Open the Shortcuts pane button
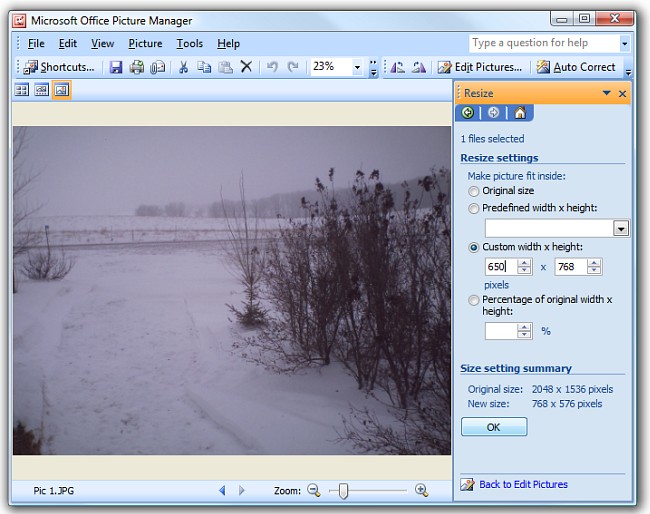This screenshot has width=650, height=514. pyautogui.click(x=59, y=67)
